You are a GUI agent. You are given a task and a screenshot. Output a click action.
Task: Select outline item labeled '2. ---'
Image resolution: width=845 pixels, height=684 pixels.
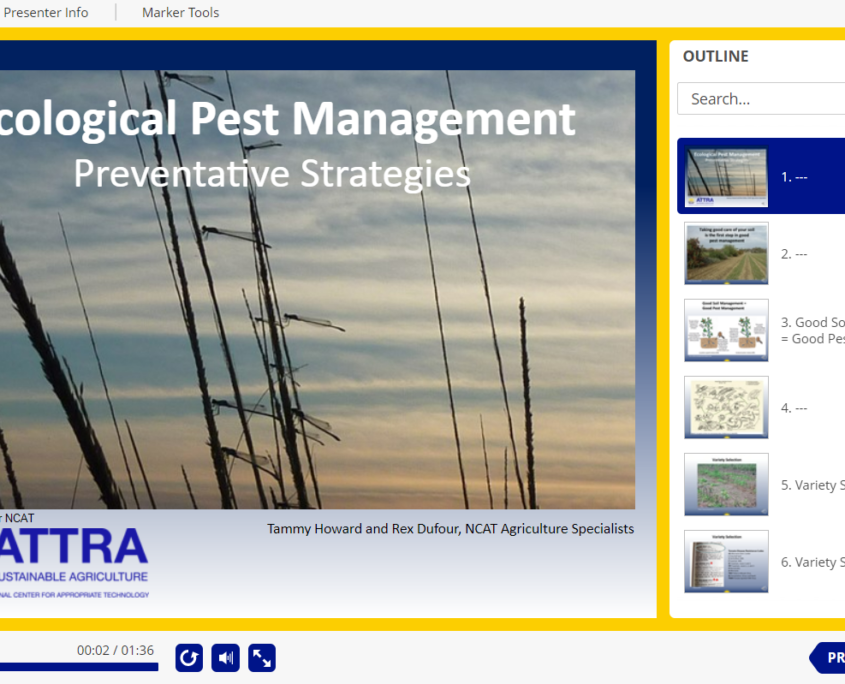click(x=794, y=254)
